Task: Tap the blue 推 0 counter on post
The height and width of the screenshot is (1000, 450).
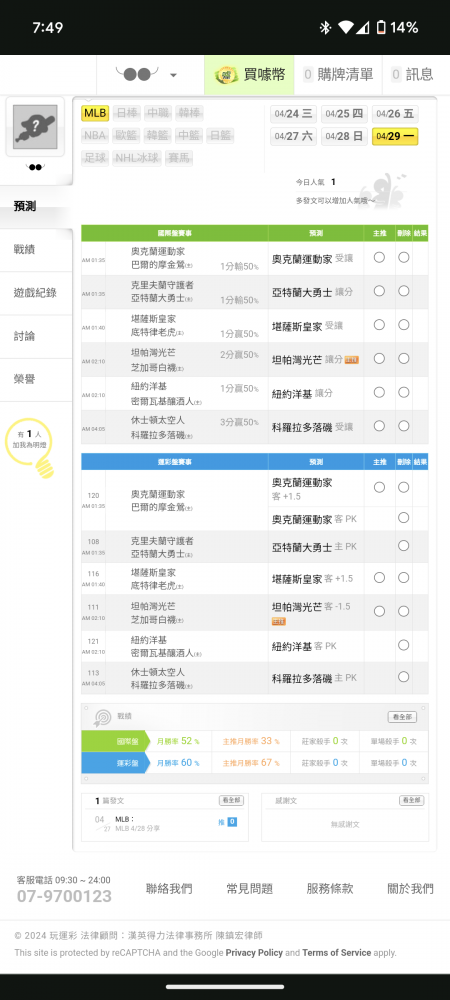Action: pos(228,822)
